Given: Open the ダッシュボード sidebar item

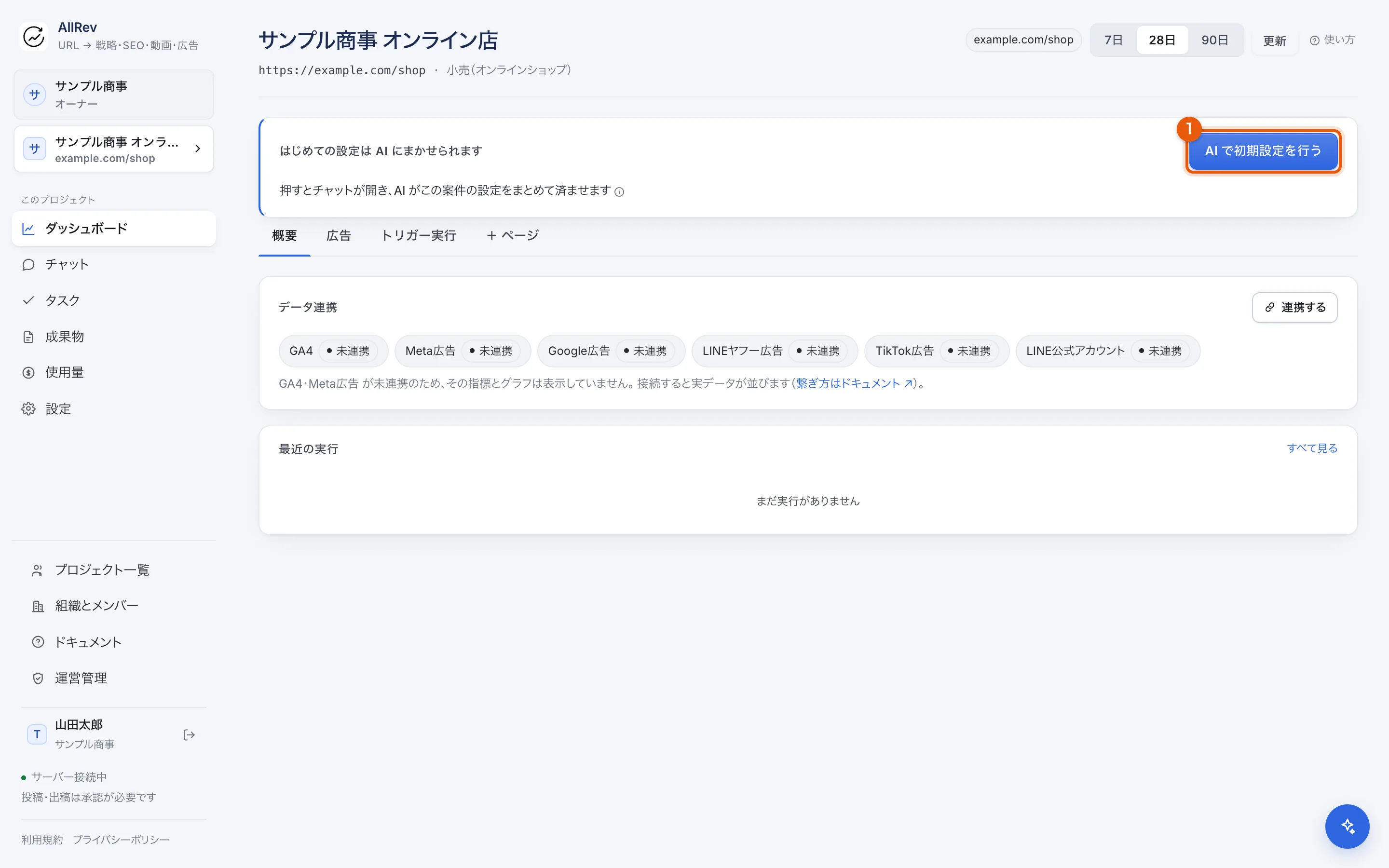Looking at the screenshot, I should tap(114, 229).
